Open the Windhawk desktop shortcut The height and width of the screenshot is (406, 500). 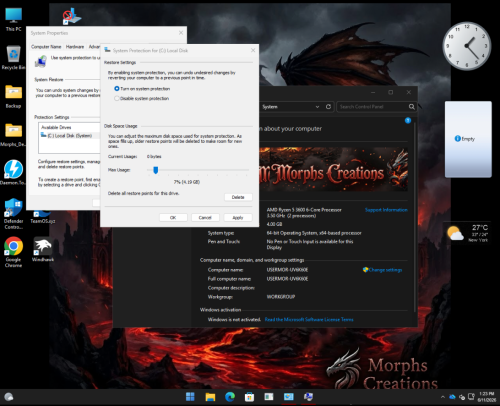pos(43,249)
